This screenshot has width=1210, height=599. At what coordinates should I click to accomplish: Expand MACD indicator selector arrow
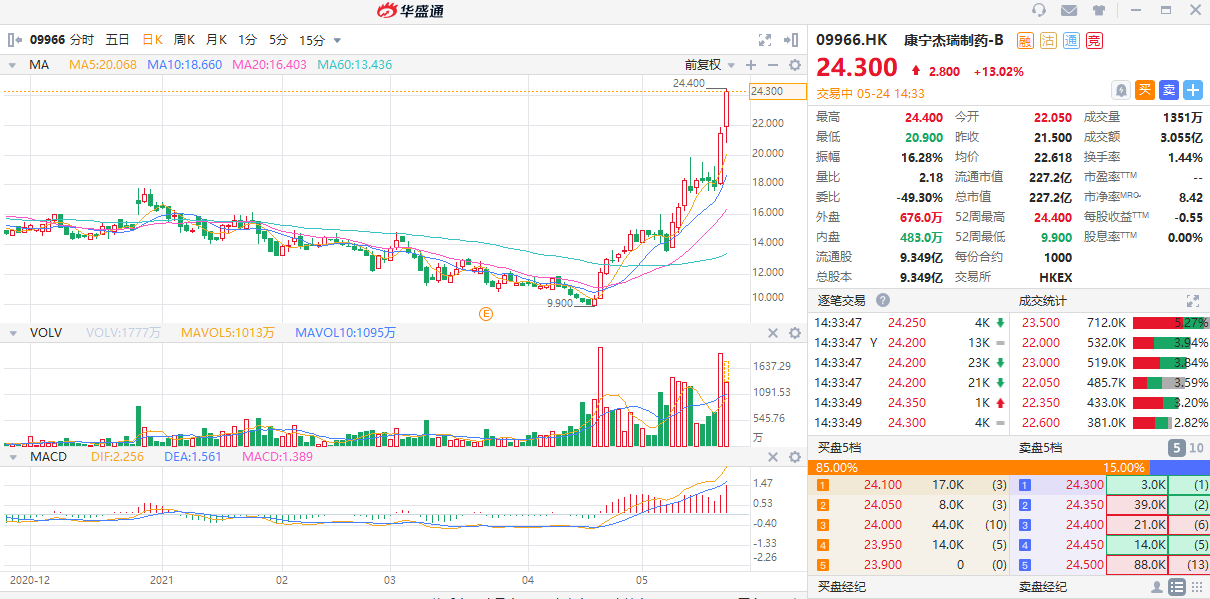(12, 457)
